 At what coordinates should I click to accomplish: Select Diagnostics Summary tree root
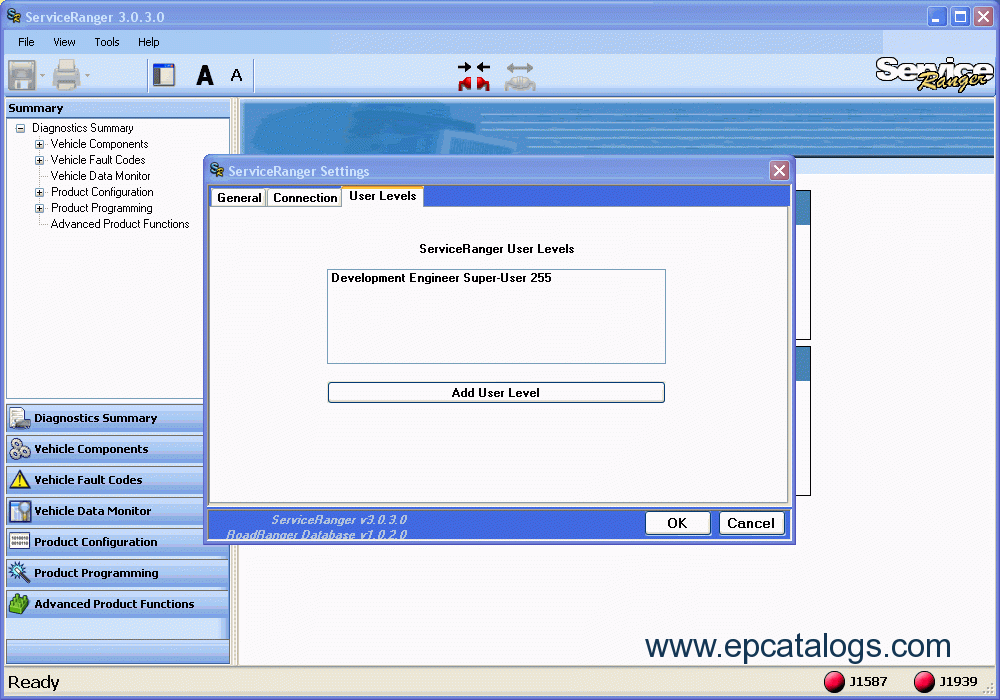[83, 128]
